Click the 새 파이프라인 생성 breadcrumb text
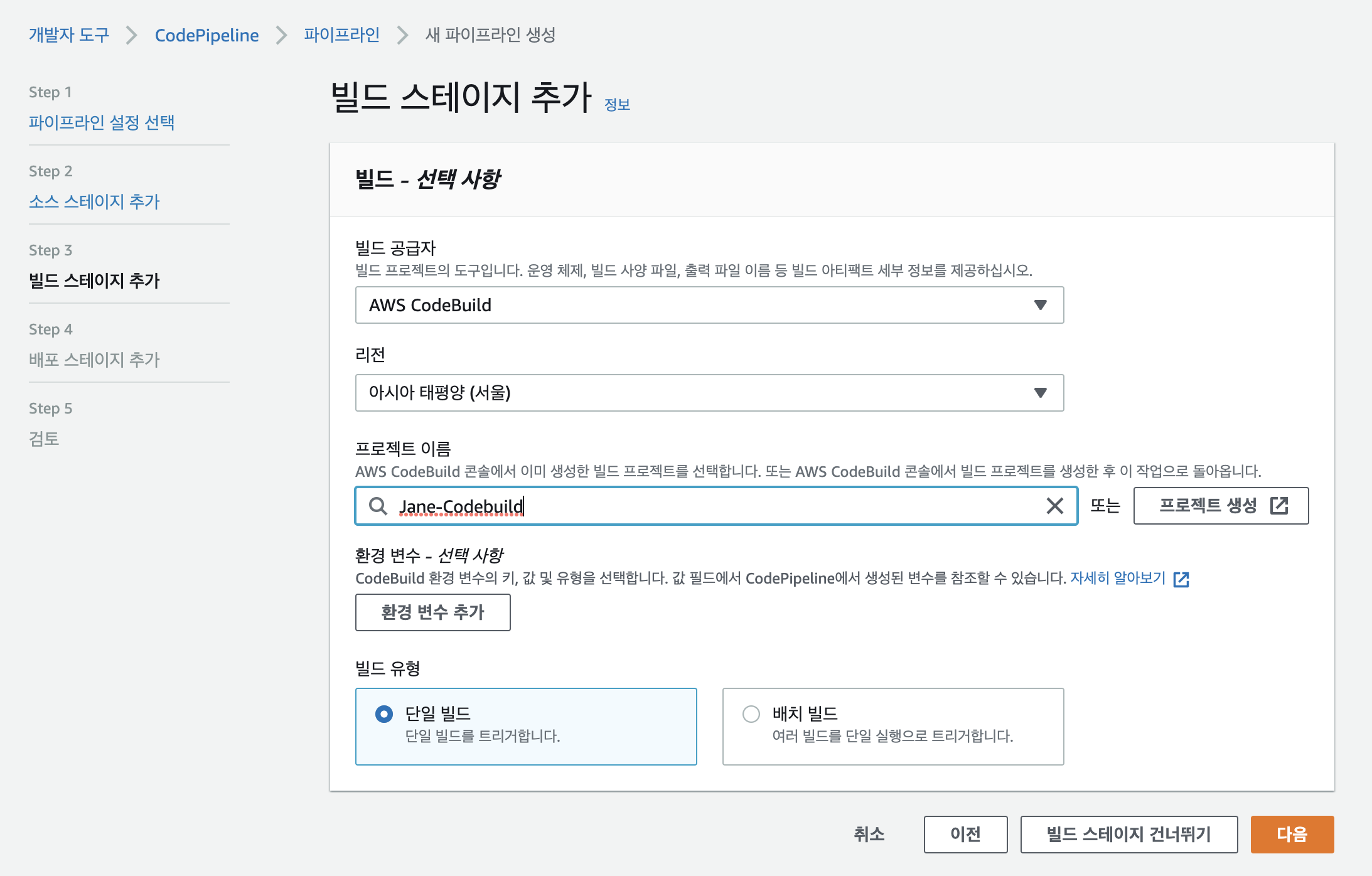 491,35
